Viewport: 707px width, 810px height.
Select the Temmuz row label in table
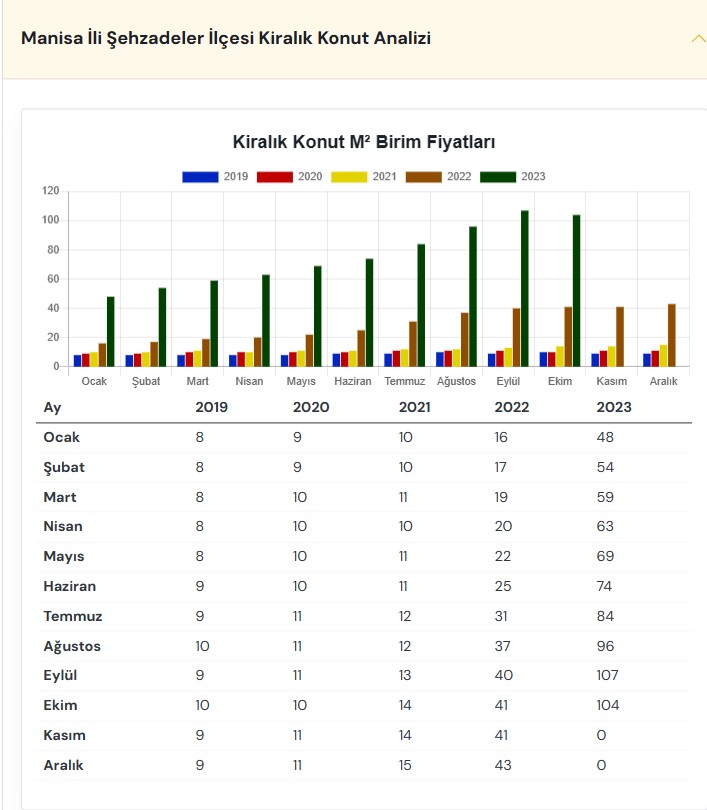coord(73,616)
